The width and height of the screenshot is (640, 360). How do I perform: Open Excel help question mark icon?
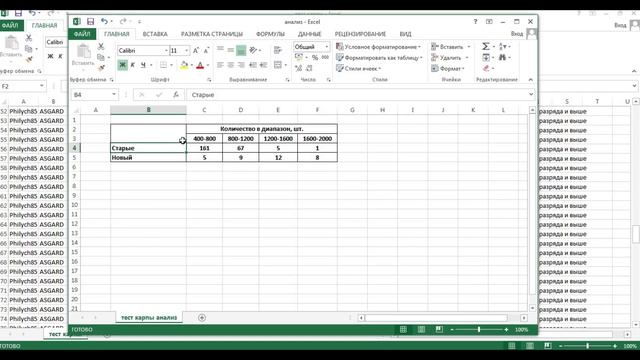(475, 22)
